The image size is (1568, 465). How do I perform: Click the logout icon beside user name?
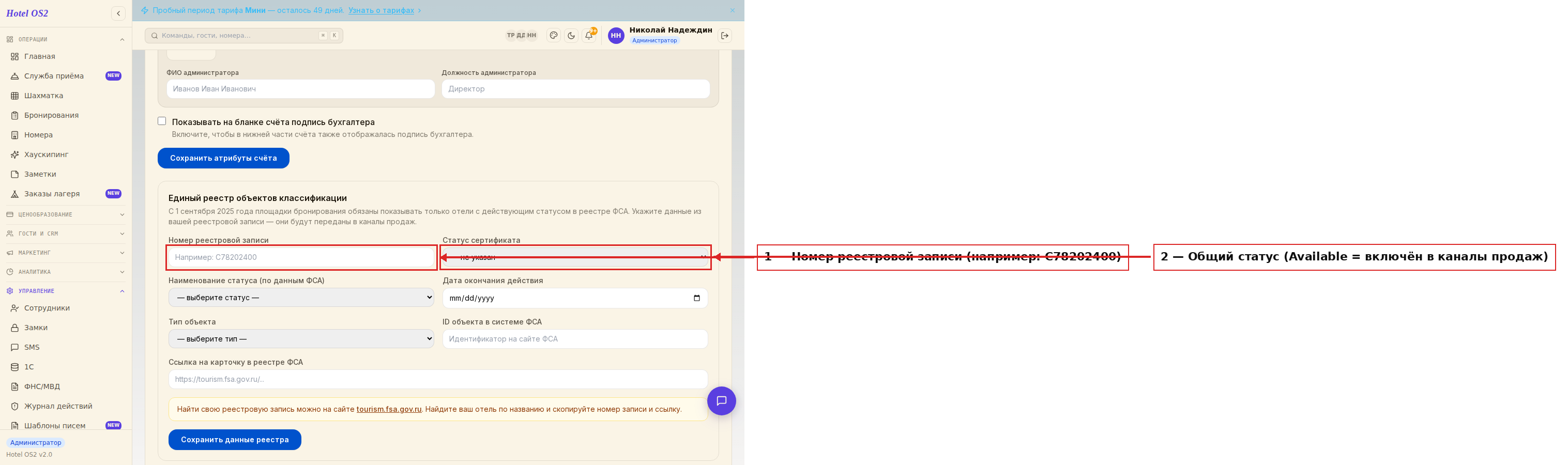(724, 35)
